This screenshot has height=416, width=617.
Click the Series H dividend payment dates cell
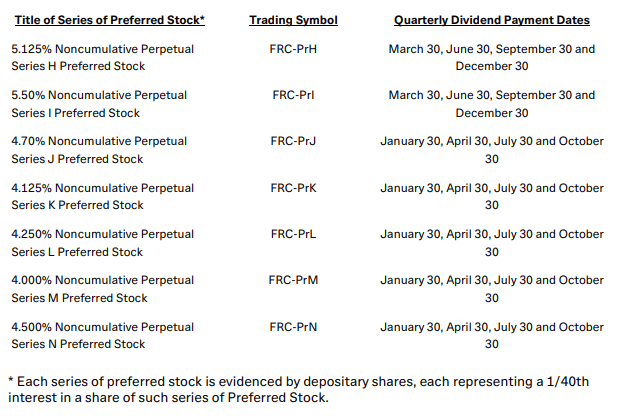[x=491, y=57]
